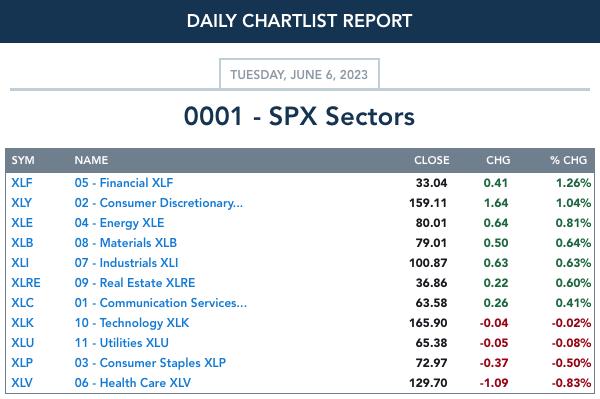Open the XLRE symbol link

click(x=26, y=283)
